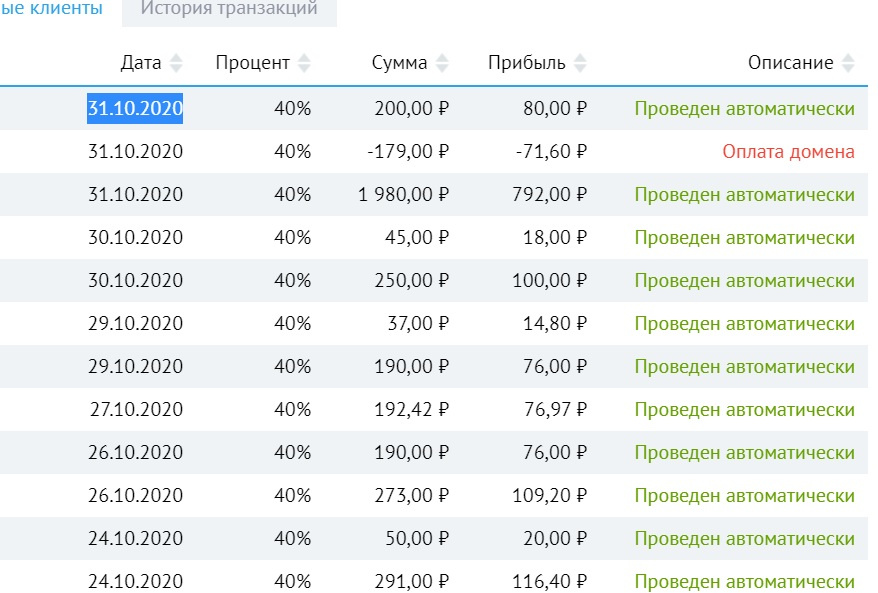Click the Прибыль column header text
Image resolution: width=878 pixels, height=593 pixels.
526,63
